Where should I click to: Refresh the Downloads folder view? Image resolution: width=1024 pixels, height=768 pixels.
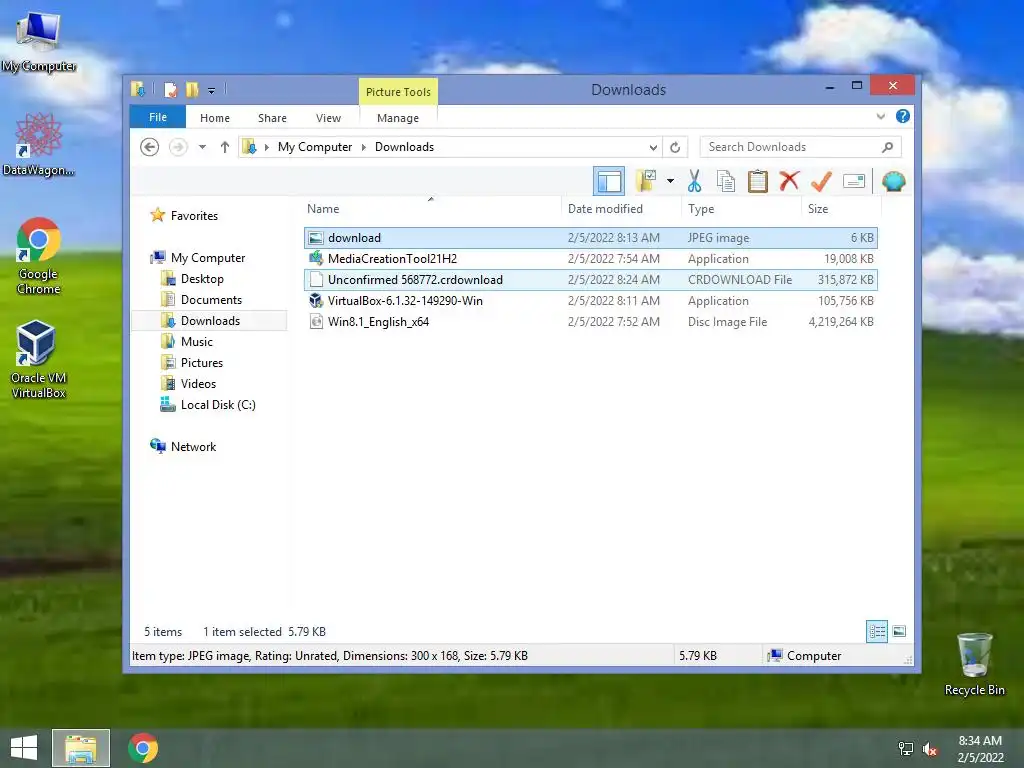click(x=675, y=148)
